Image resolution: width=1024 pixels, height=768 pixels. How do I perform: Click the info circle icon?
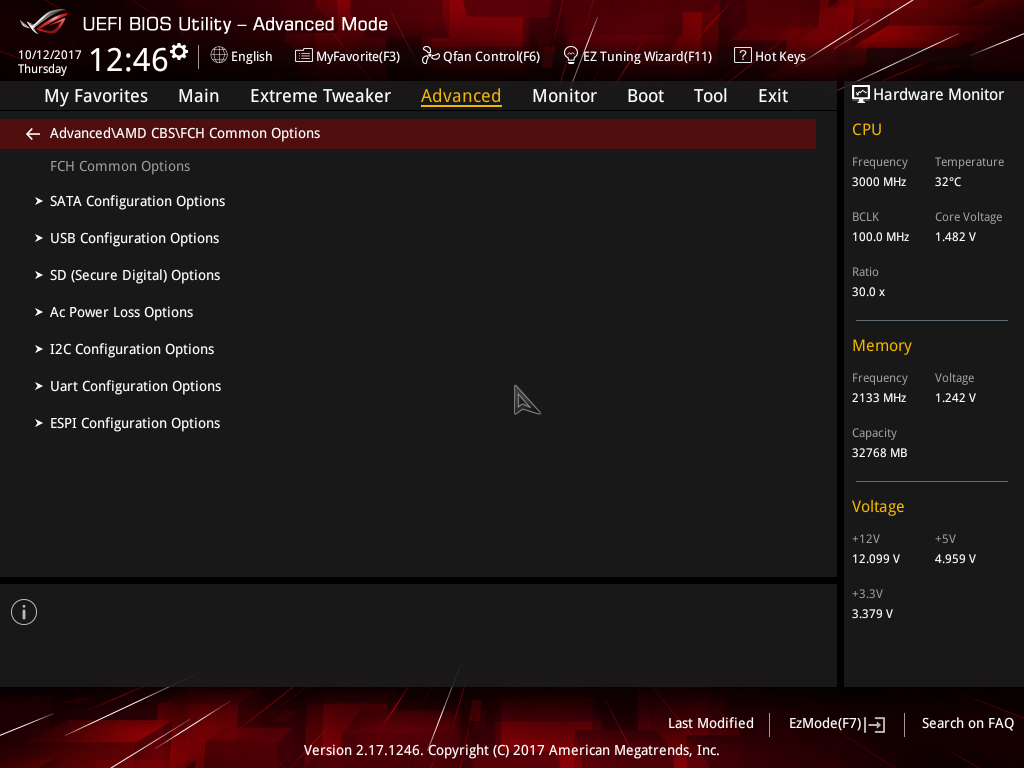pos(24,612)
